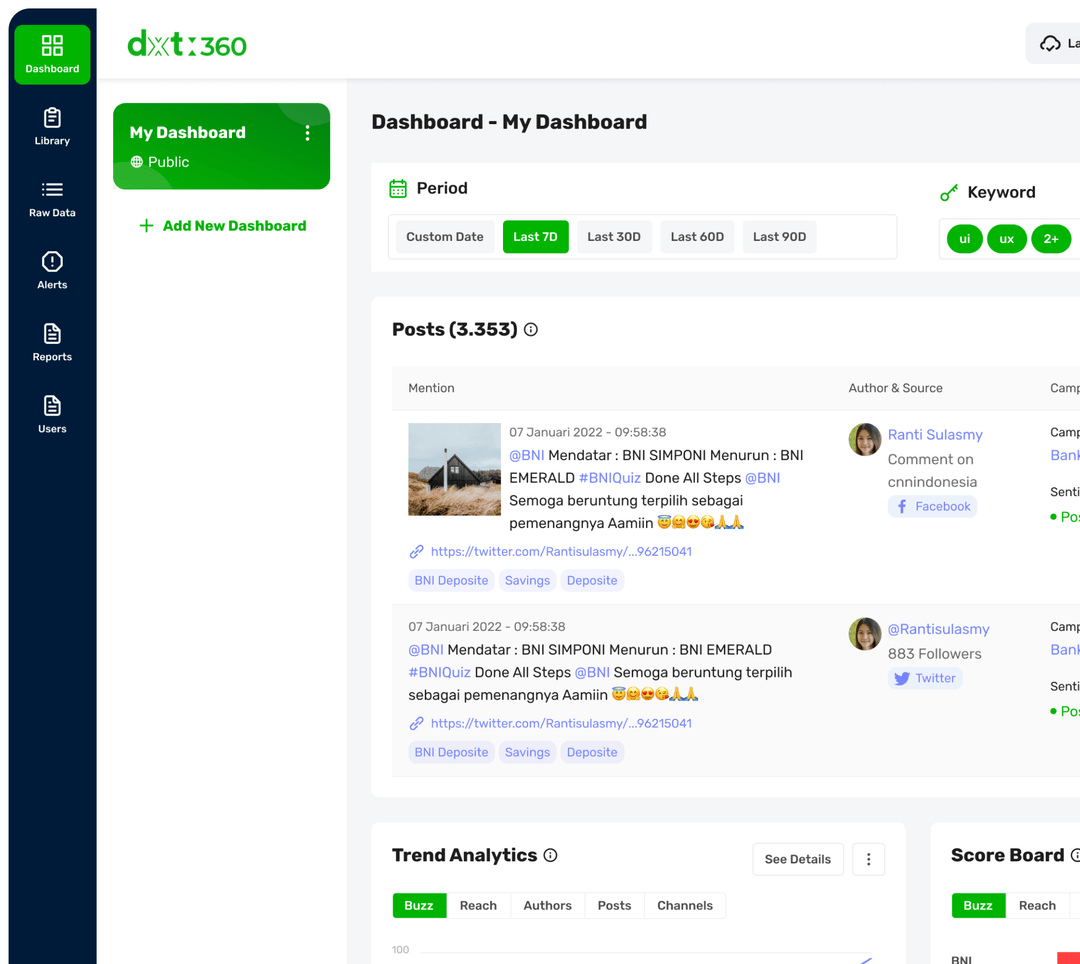Open the My Dashboard options menu
The image size is (1080, 964).
point(308,132)
